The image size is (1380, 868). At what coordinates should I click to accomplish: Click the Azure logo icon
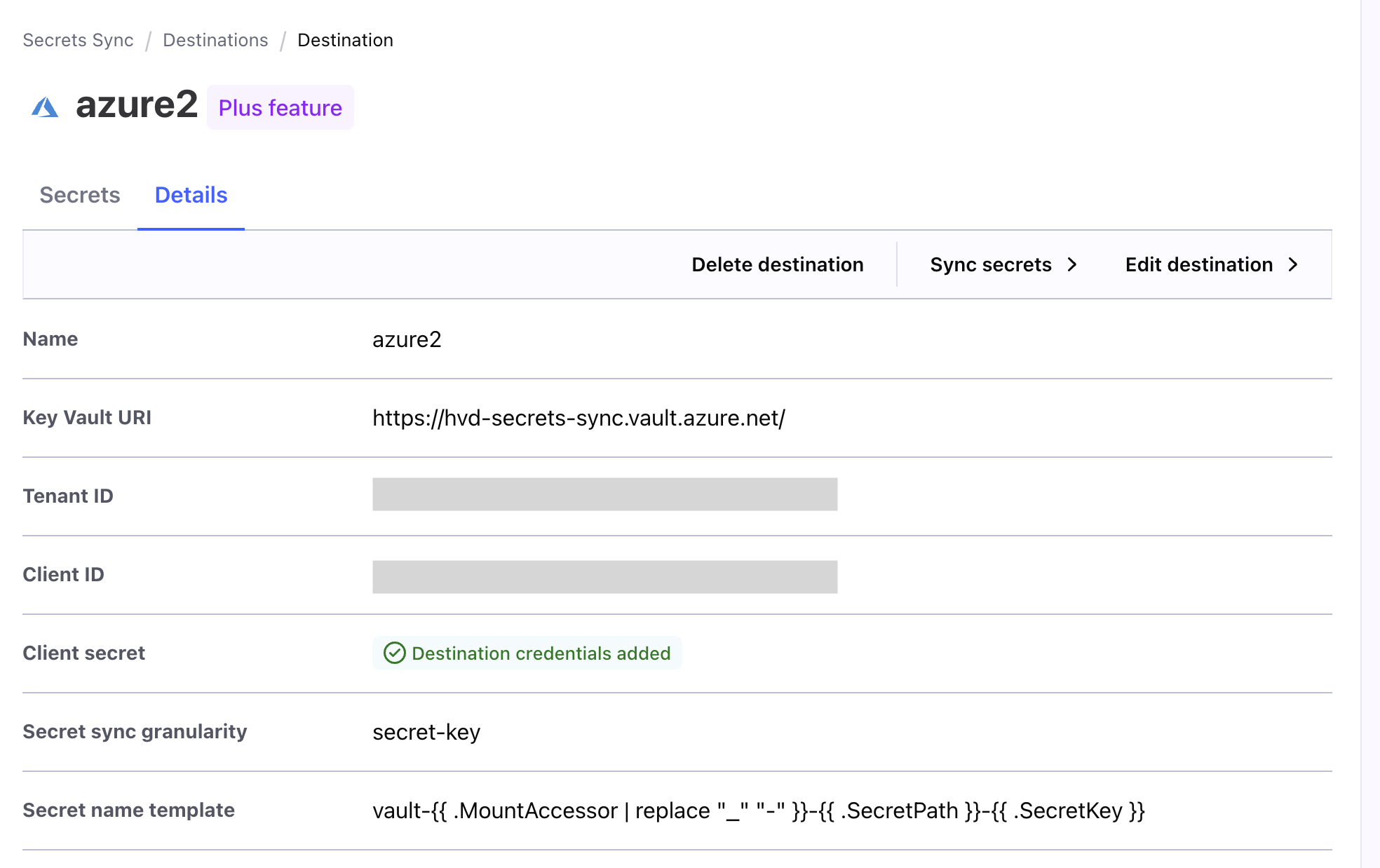[x=45, y=107]
